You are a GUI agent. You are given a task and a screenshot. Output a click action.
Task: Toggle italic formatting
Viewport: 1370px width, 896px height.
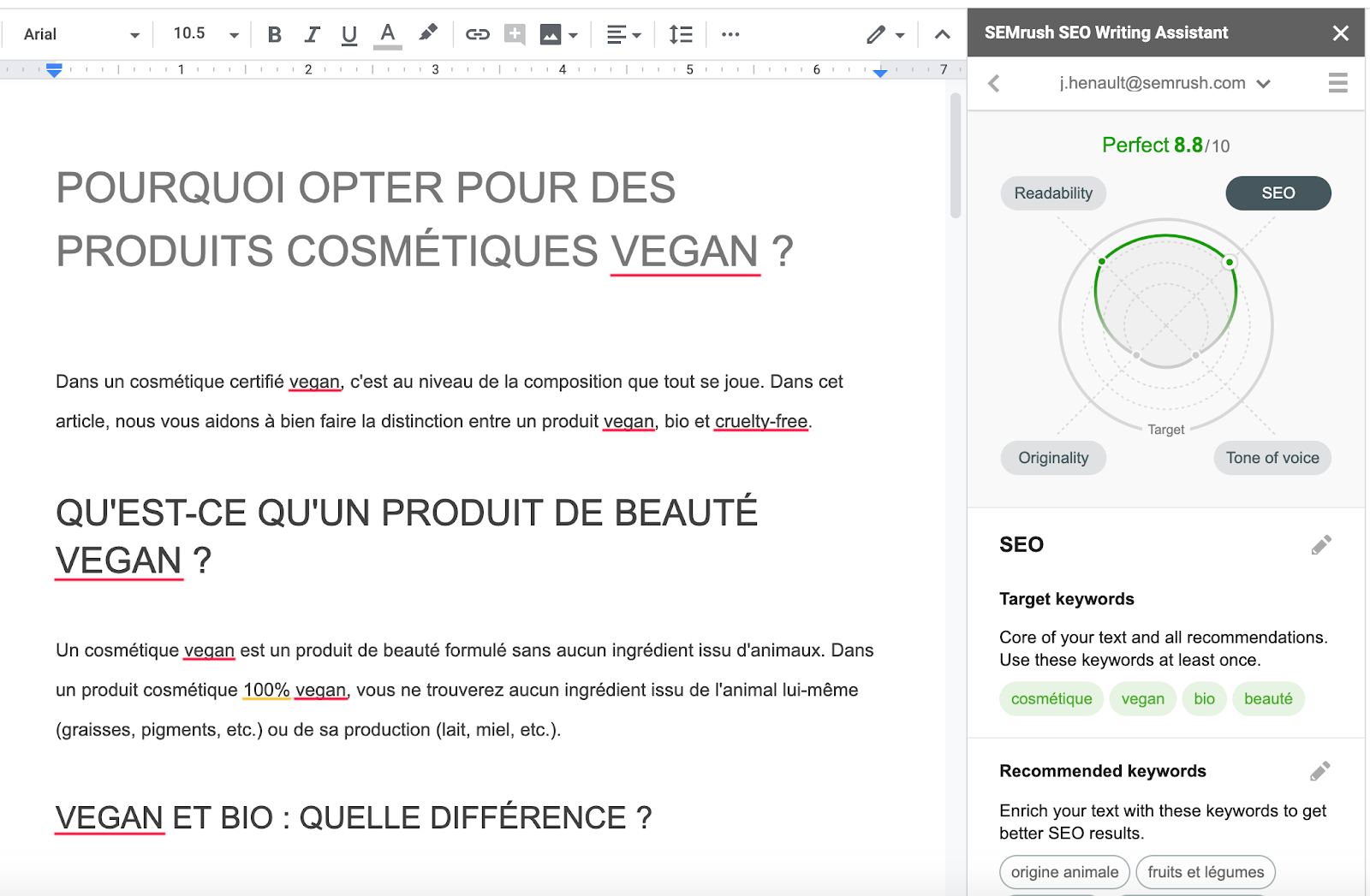(312, 34)
